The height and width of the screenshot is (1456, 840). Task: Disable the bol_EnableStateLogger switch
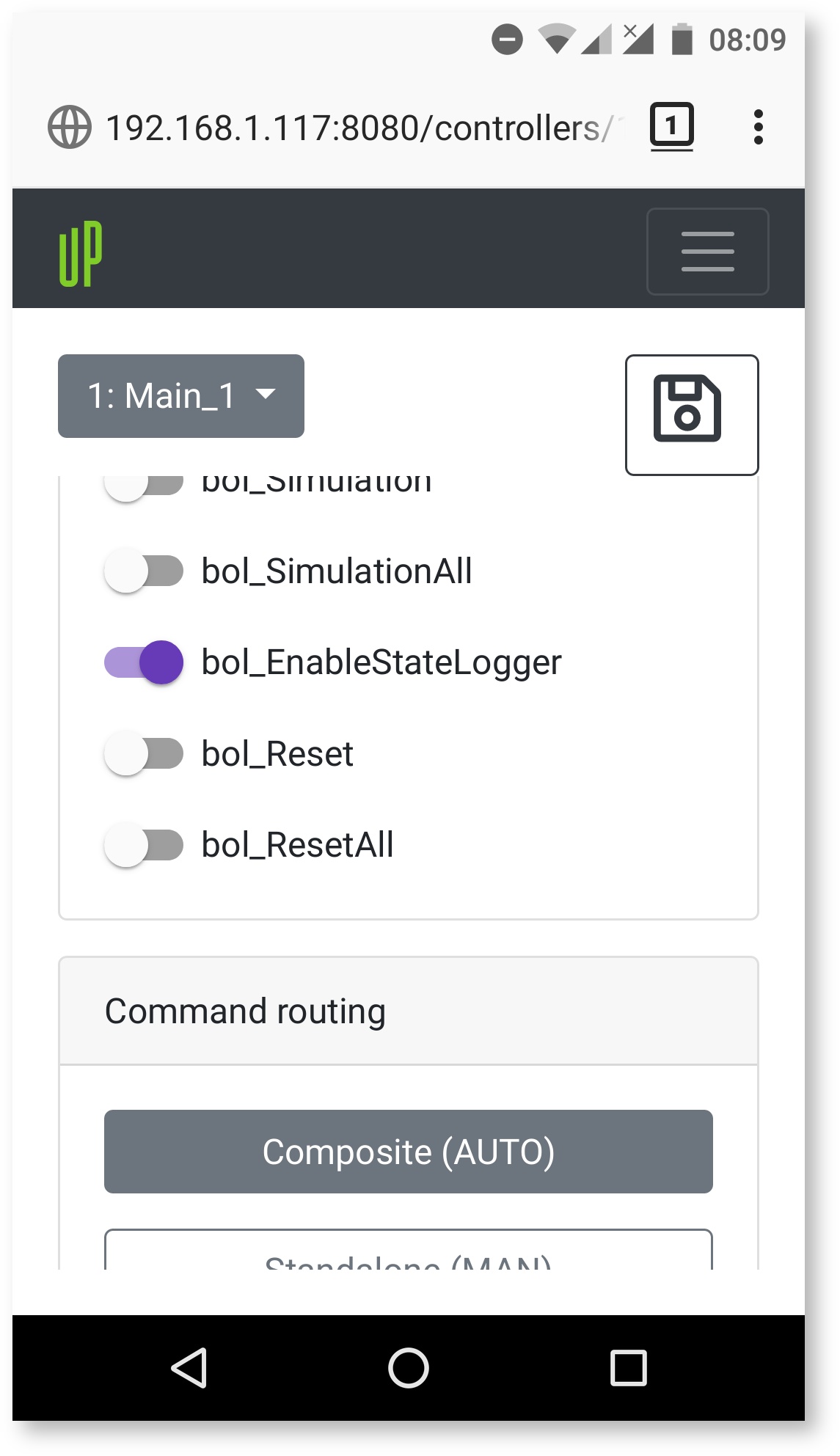[144, 662]
